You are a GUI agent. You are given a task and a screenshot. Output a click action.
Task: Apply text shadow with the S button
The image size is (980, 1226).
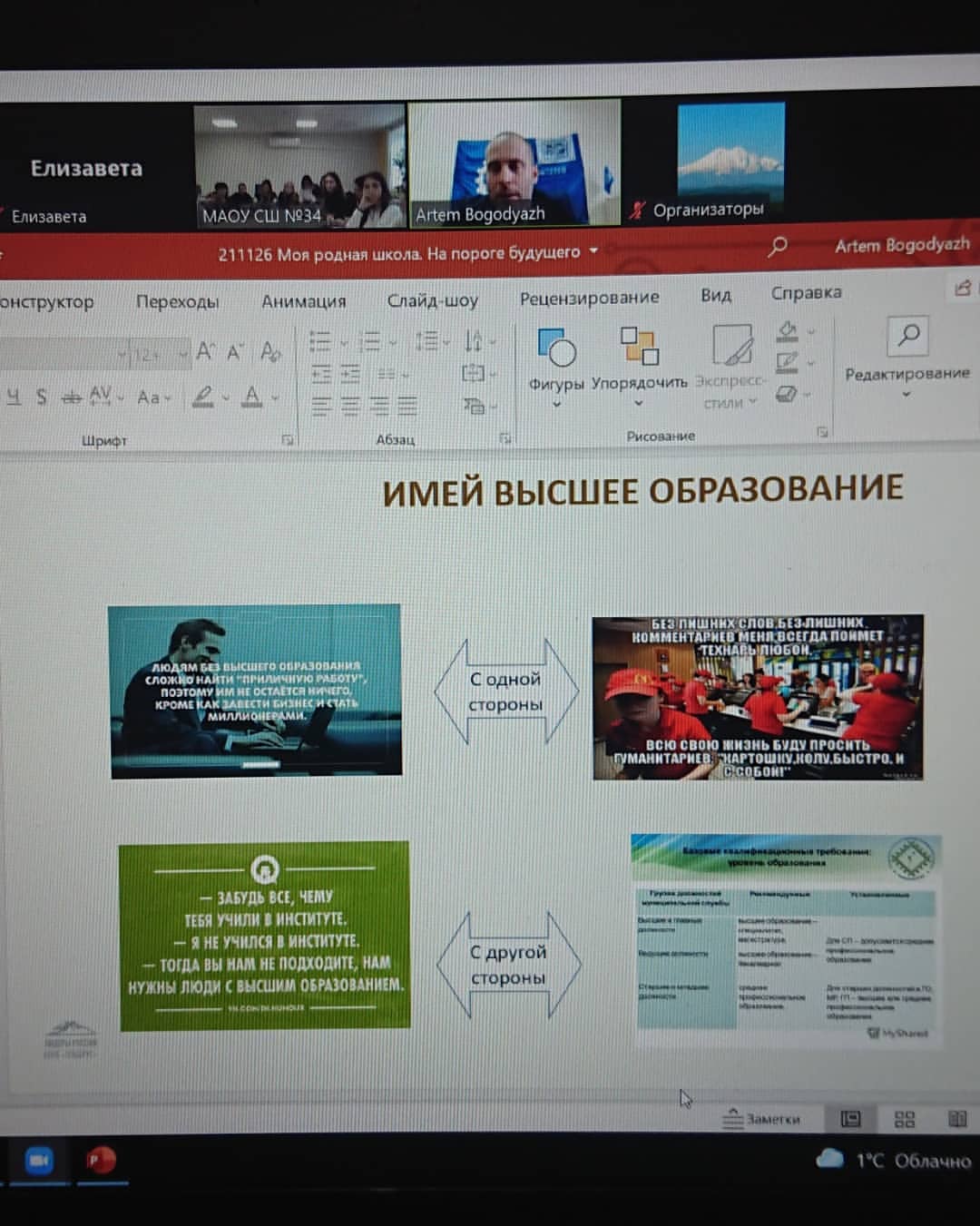tap(41, 397)
